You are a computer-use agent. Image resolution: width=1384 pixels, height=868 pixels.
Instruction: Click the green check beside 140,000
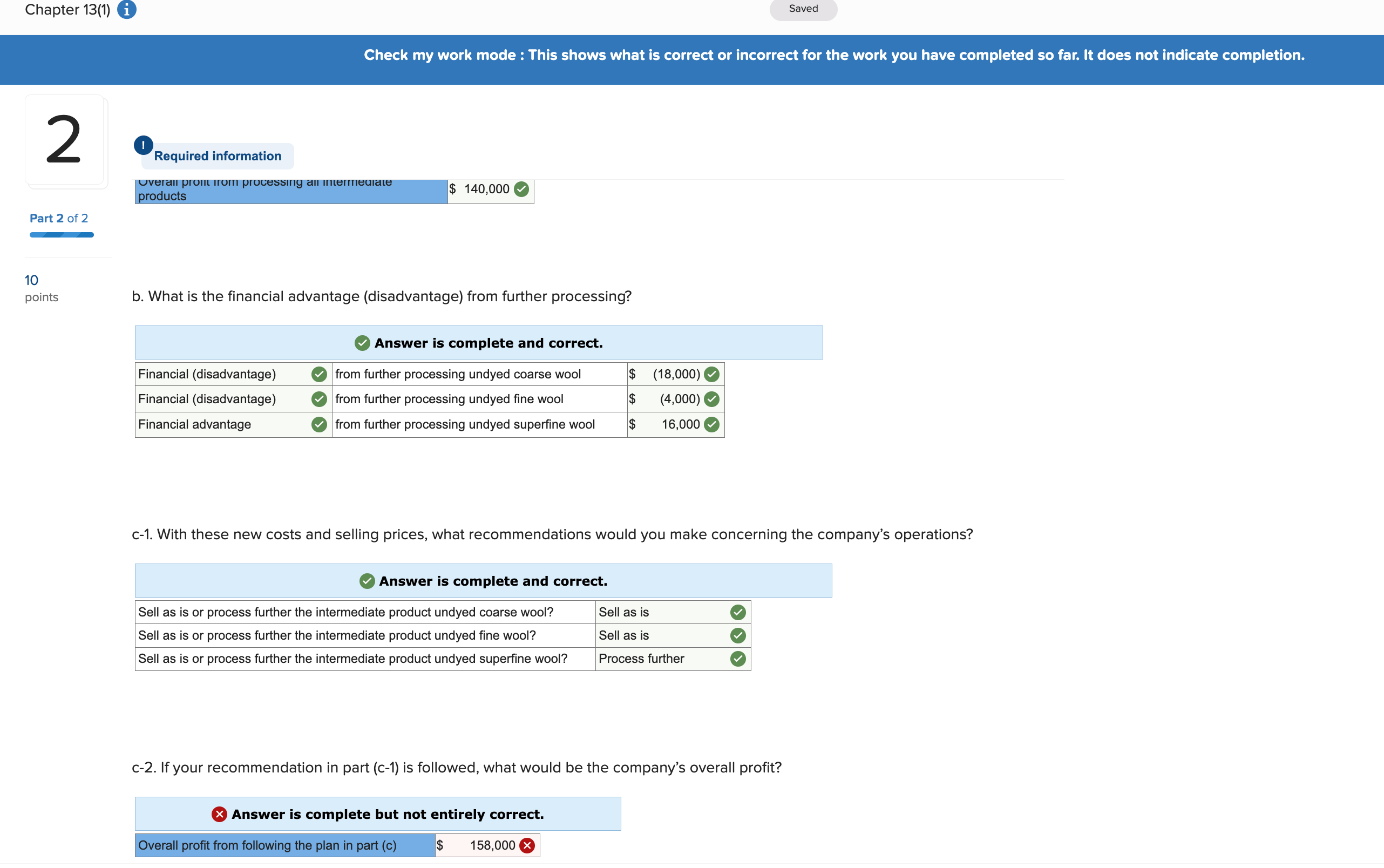[x=521, y=189]
